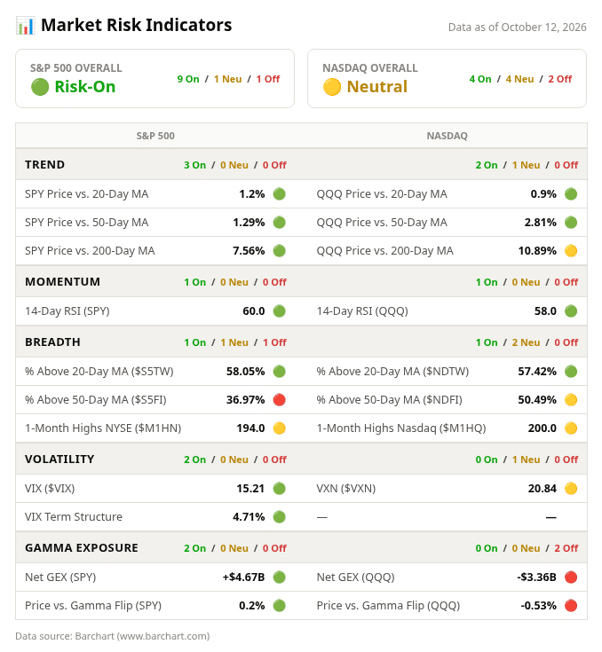Click the yellow dot for QQQ Price vs. 200-Day MA

pos(571,251)
